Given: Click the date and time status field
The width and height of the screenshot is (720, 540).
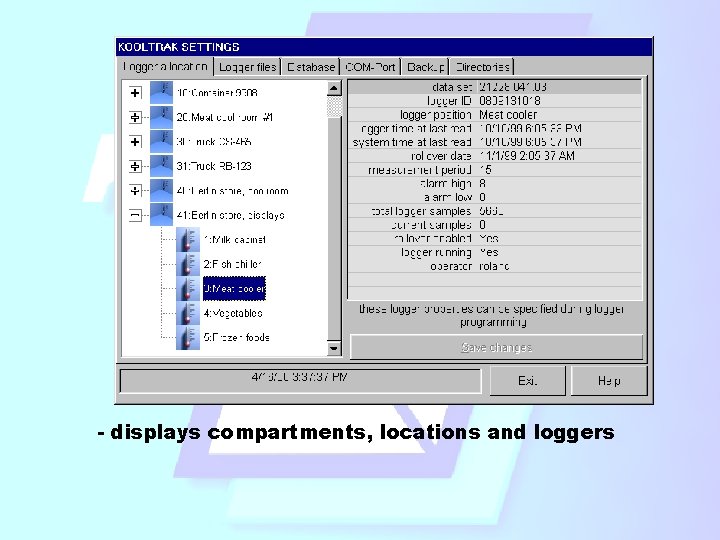Looking at the screenshot, I should click(300, 381).
